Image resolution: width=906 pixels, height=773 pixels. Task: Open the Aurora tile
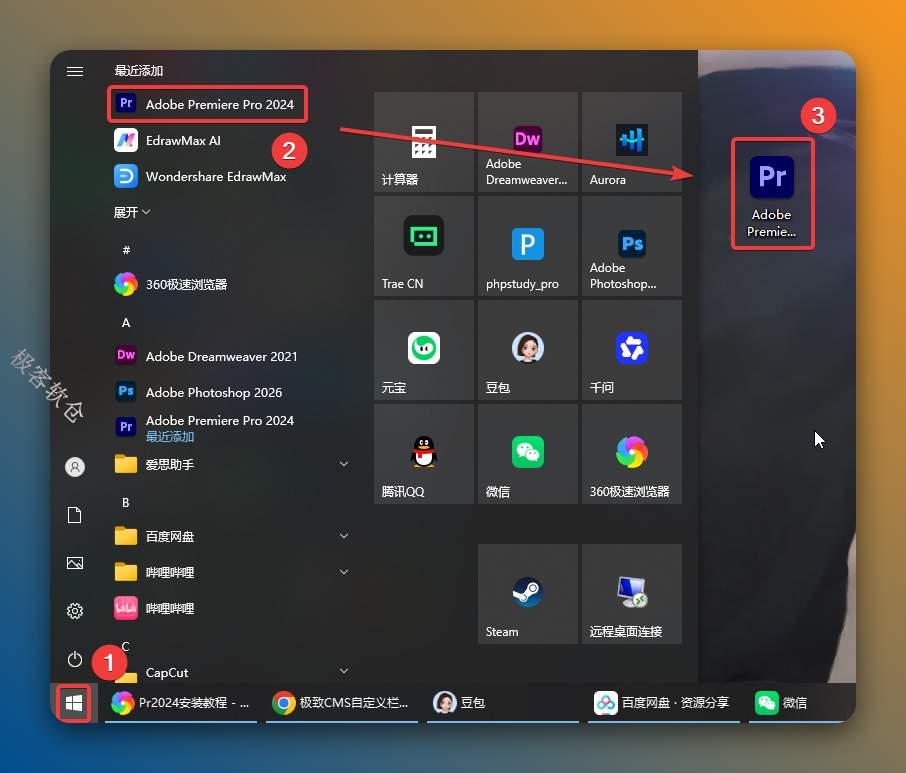click(x=632, y=142)
